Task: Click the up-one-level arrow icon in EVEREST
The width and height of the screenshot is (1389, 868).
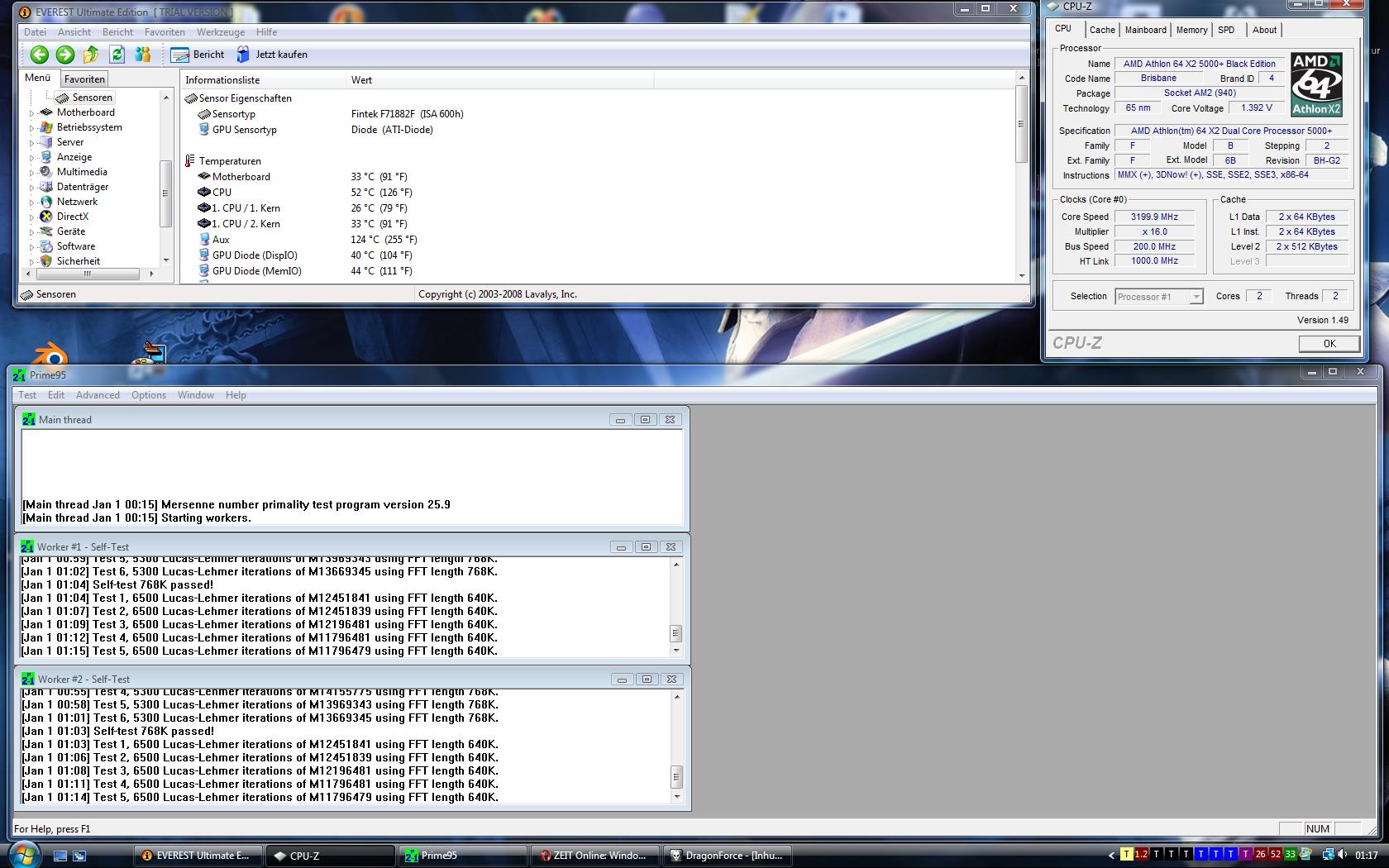Action: (91, 55)
